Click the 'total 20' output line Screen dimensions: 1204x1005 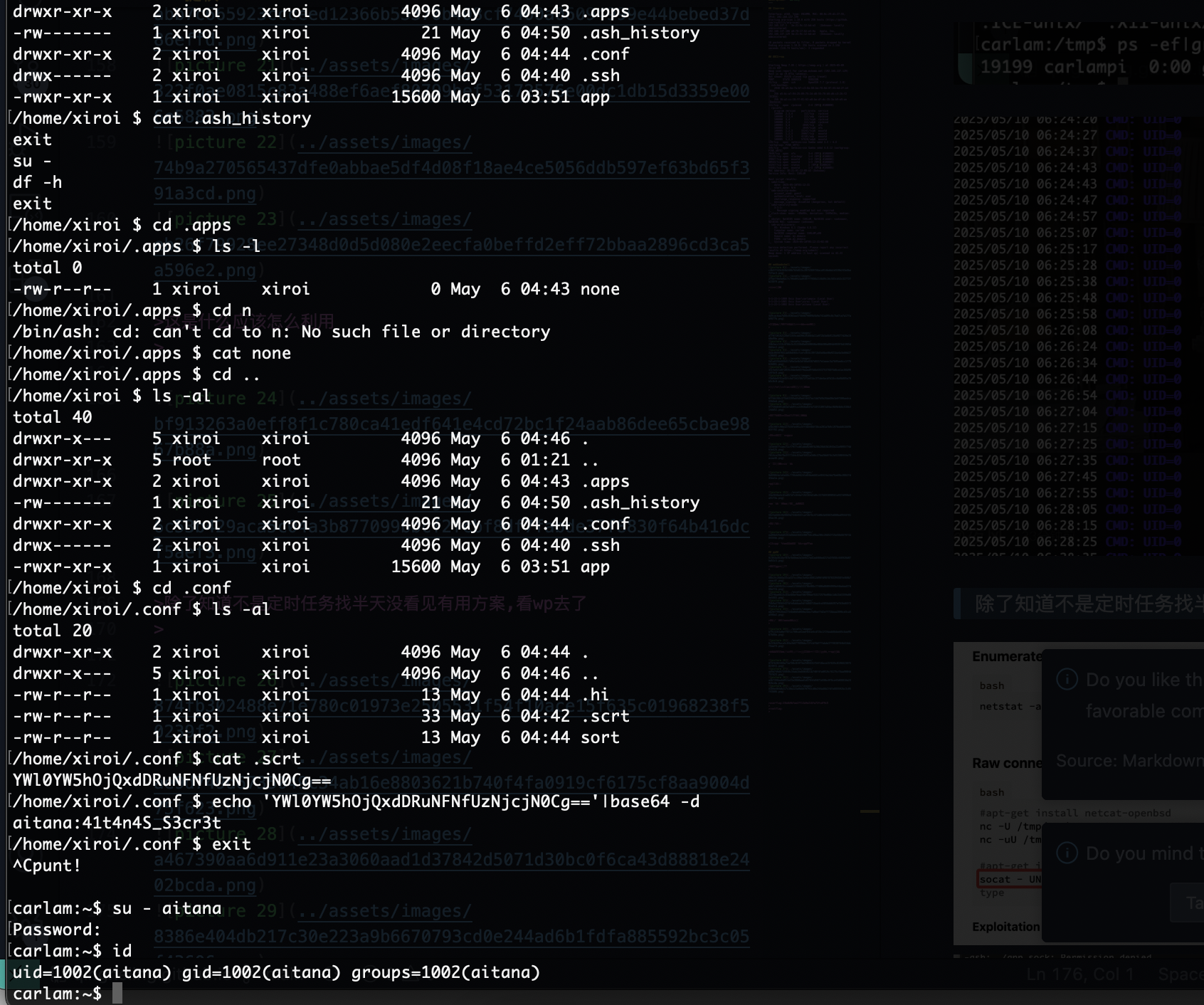pos(53,631)
